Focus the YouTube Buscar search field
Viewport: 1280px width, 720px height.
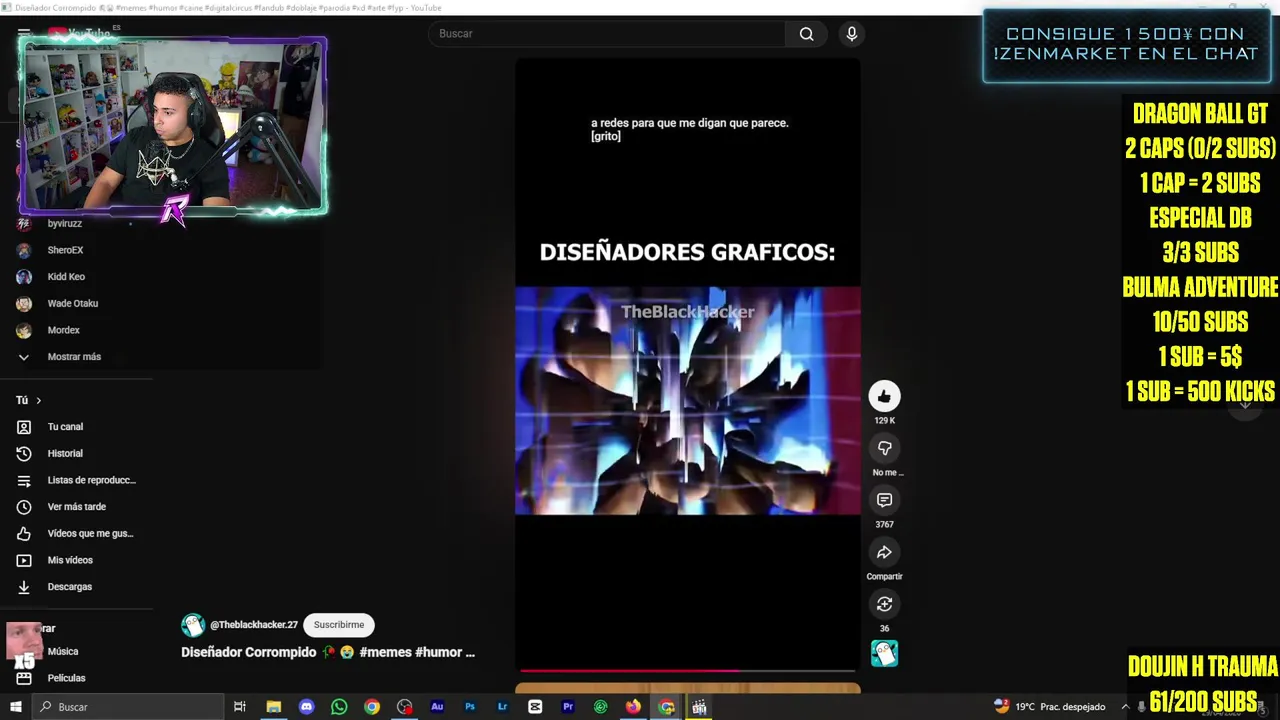(x=607, y=34)
